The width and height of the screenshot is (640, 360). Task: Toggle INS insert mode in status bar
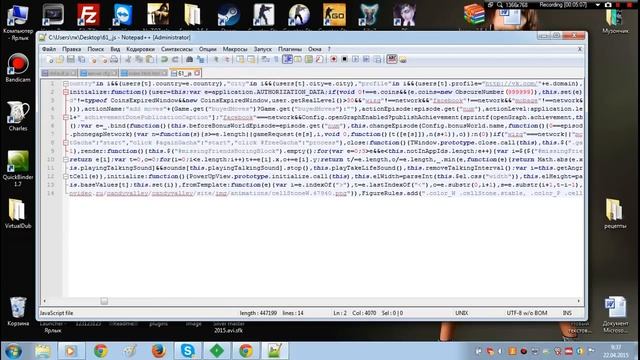pyautogui.click(x=567, y=313)
